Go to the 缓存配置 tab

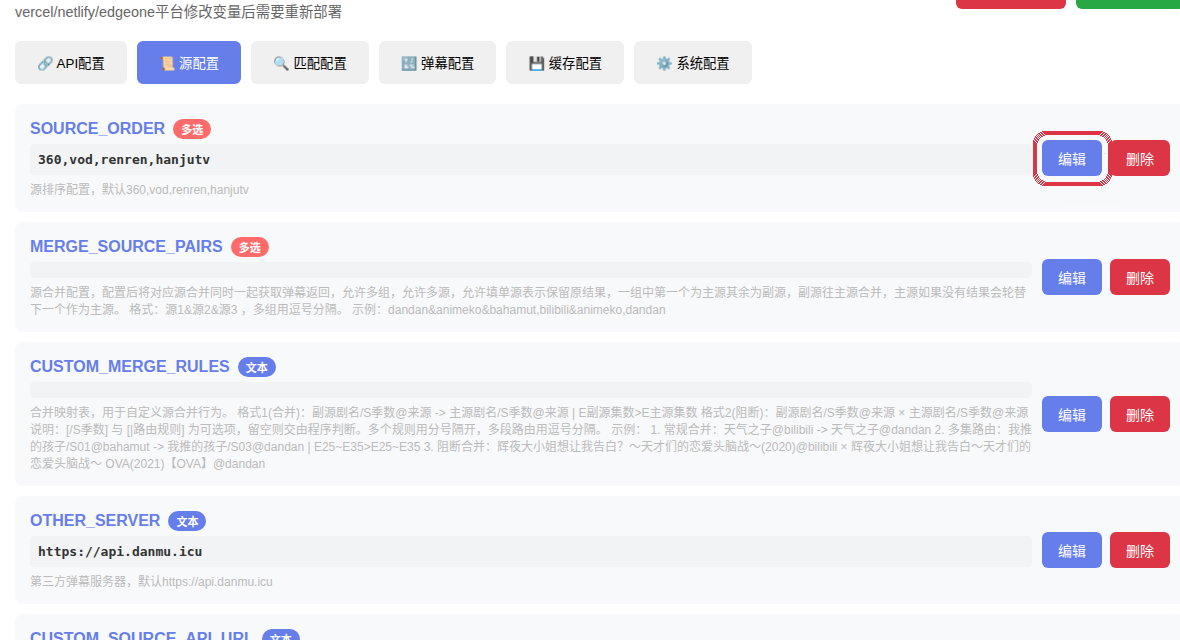pyautogui.click(x=564, y=62)
